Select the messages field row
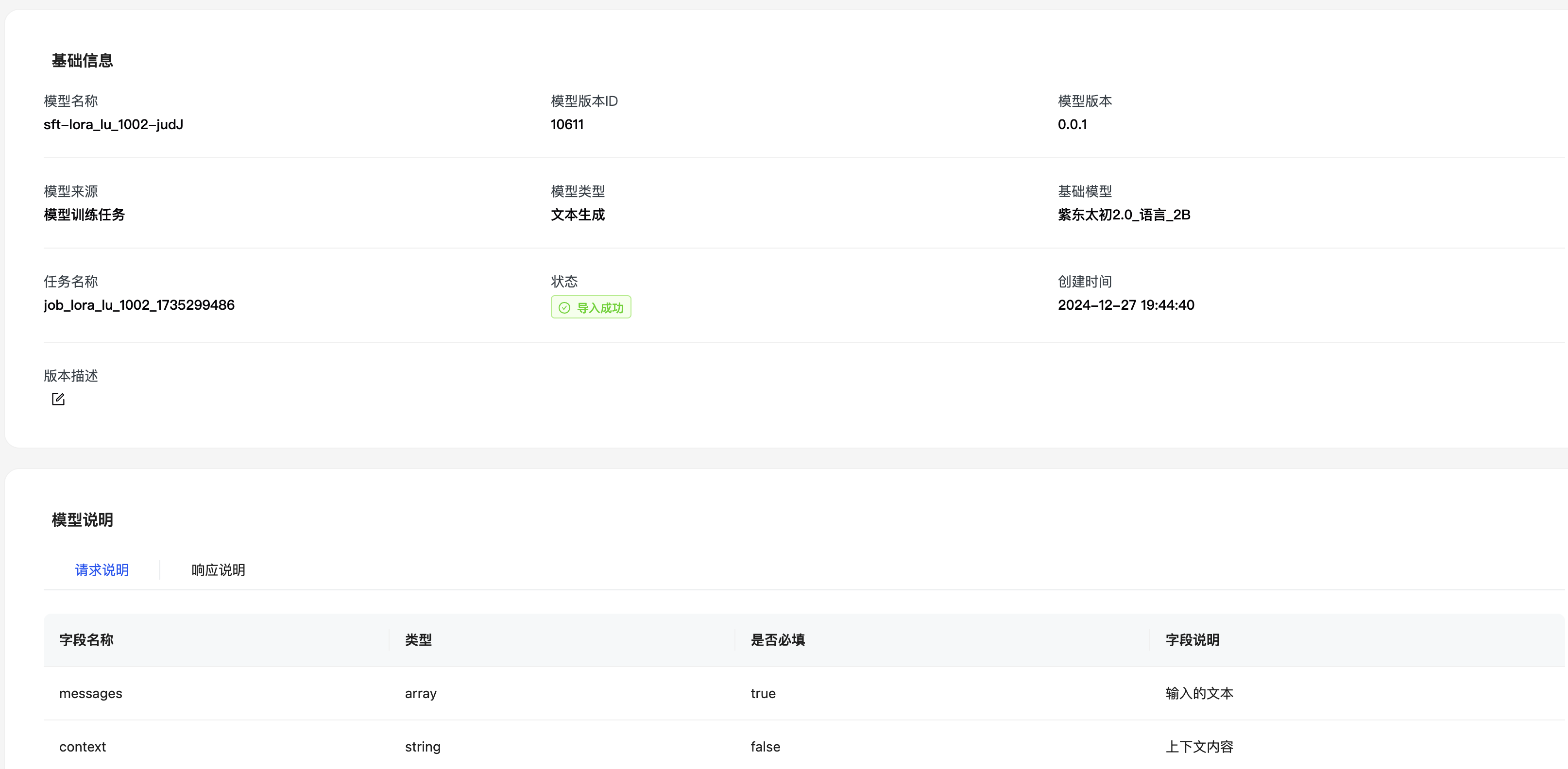The image size is (1568, 769). [91, 694]
